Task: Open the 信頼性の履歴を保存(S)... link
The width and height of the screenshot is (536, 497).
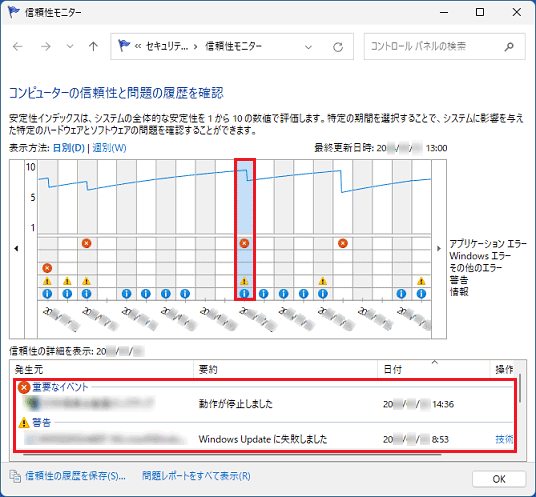Action: point(75,476)
